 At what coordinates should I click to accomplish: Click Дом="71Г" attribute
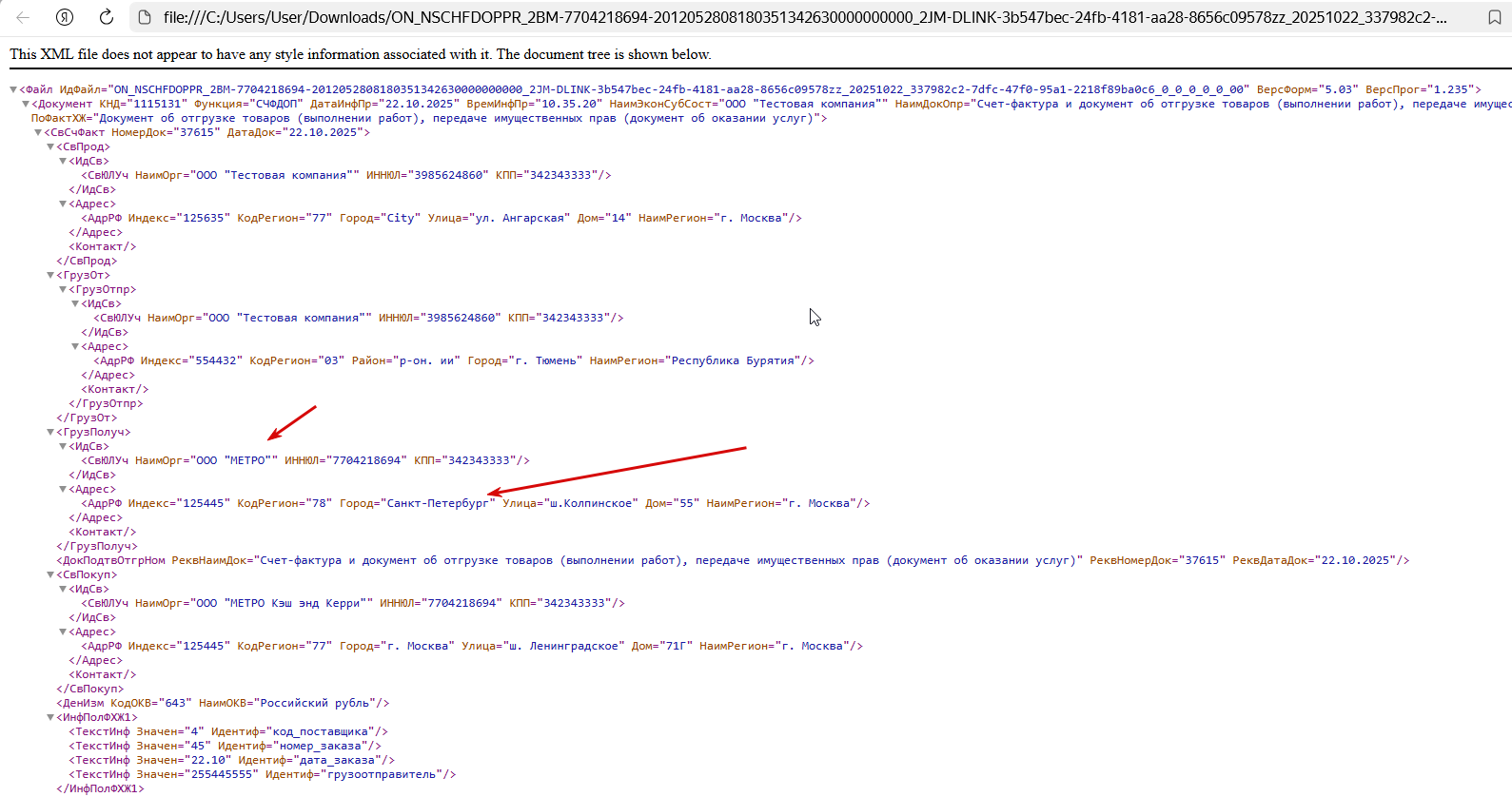pos(661,646)
